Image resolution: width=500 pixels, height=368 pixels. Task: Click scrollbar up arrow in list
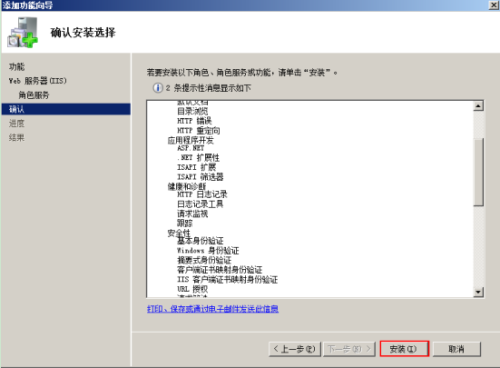(478, 106)
